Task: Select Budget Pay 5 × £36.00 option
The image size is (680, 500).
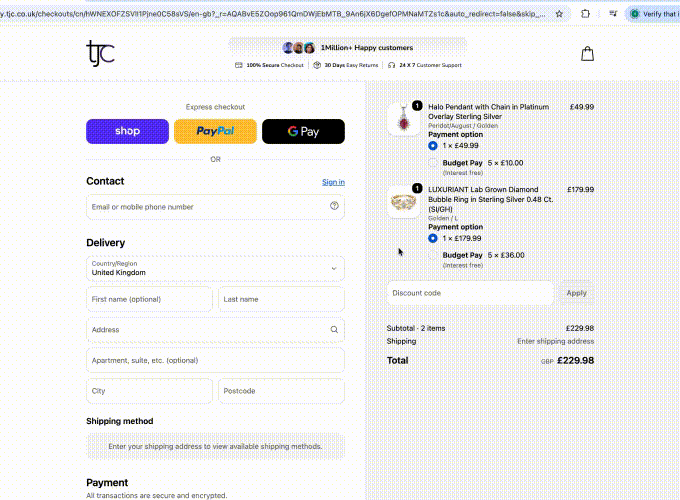Action: click(433, 255)
